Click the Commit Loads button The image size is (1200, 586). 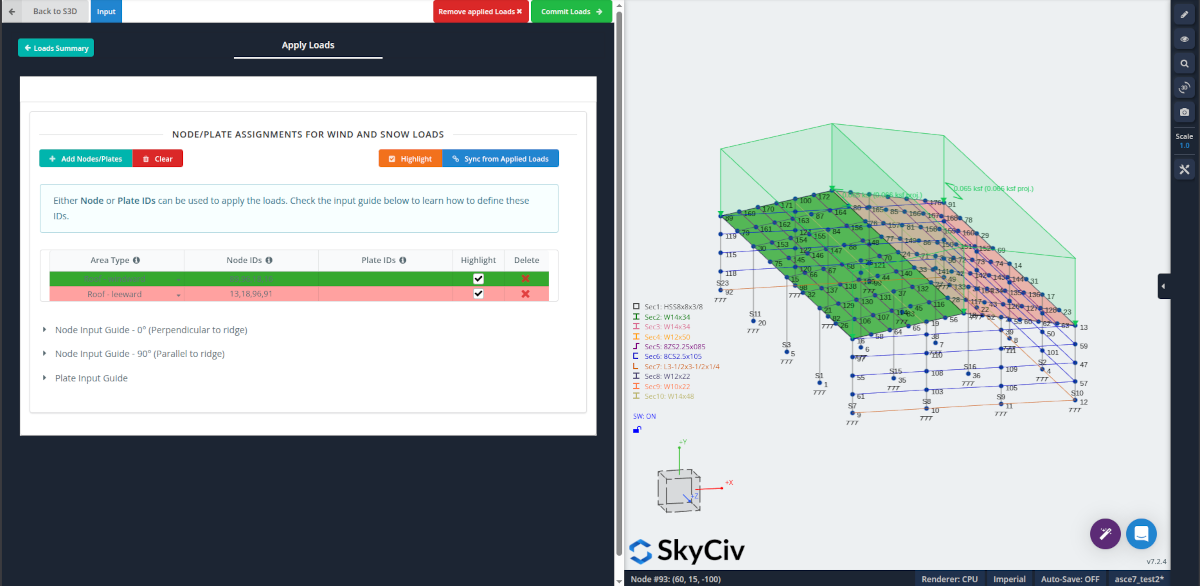570,11
